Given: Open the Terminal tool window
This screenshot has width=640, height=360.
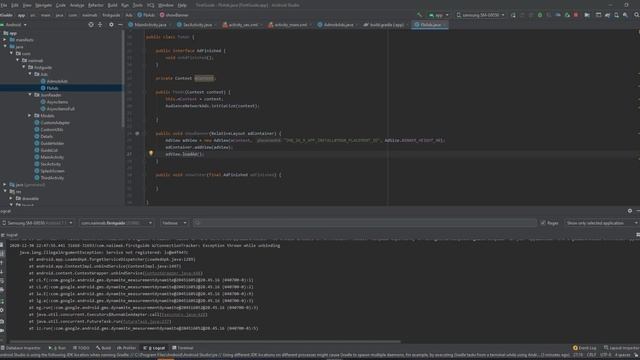Looking at the screenshot, I should point(182,348).
